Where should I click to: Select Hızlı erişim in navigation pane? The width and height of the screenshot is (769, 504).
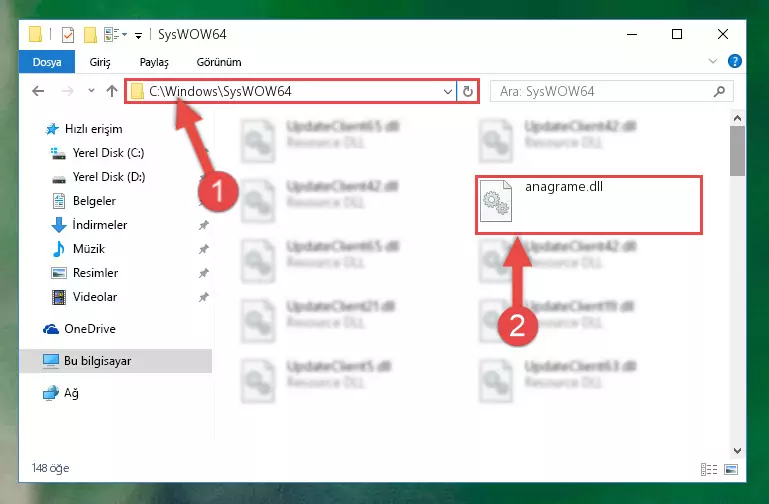click(x=93, y=129)
